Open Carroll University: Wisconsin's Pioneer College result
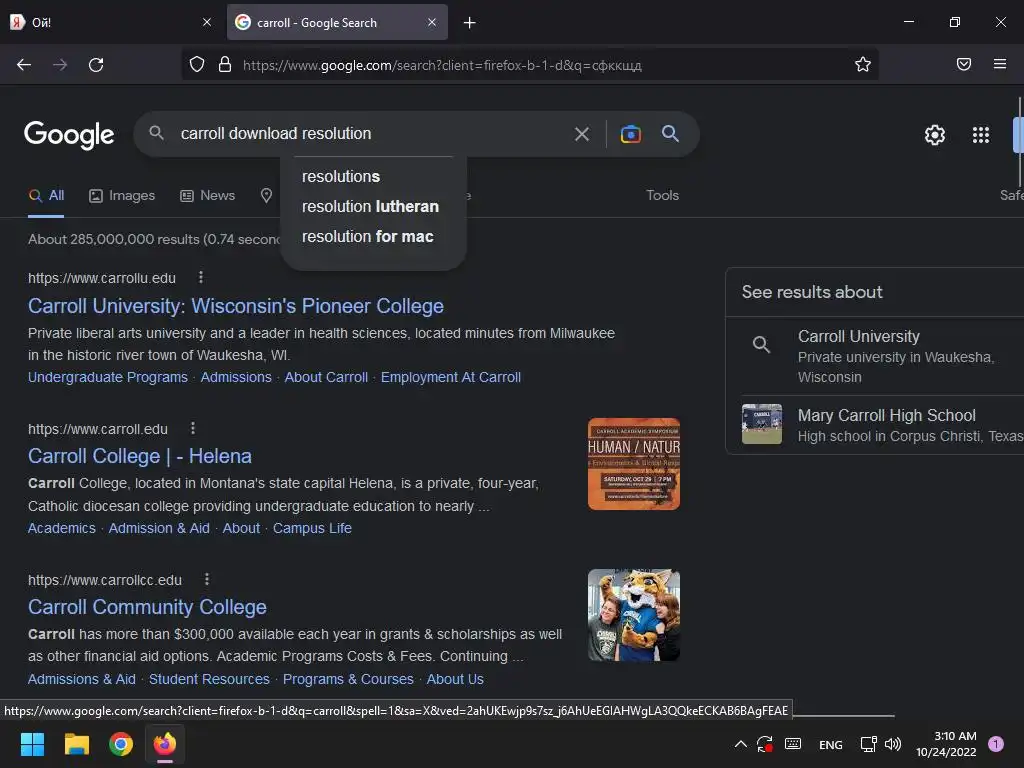Viewport: 1024px width, 768px height. point(236,306)
